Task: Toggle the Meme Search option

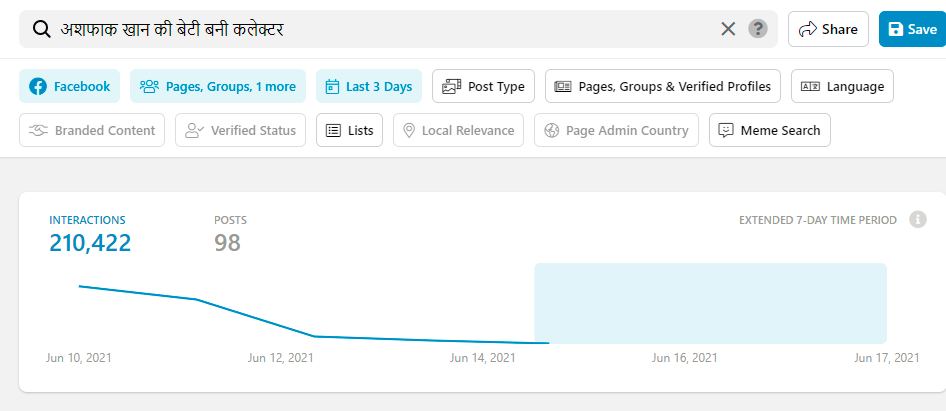Action: 769,130
